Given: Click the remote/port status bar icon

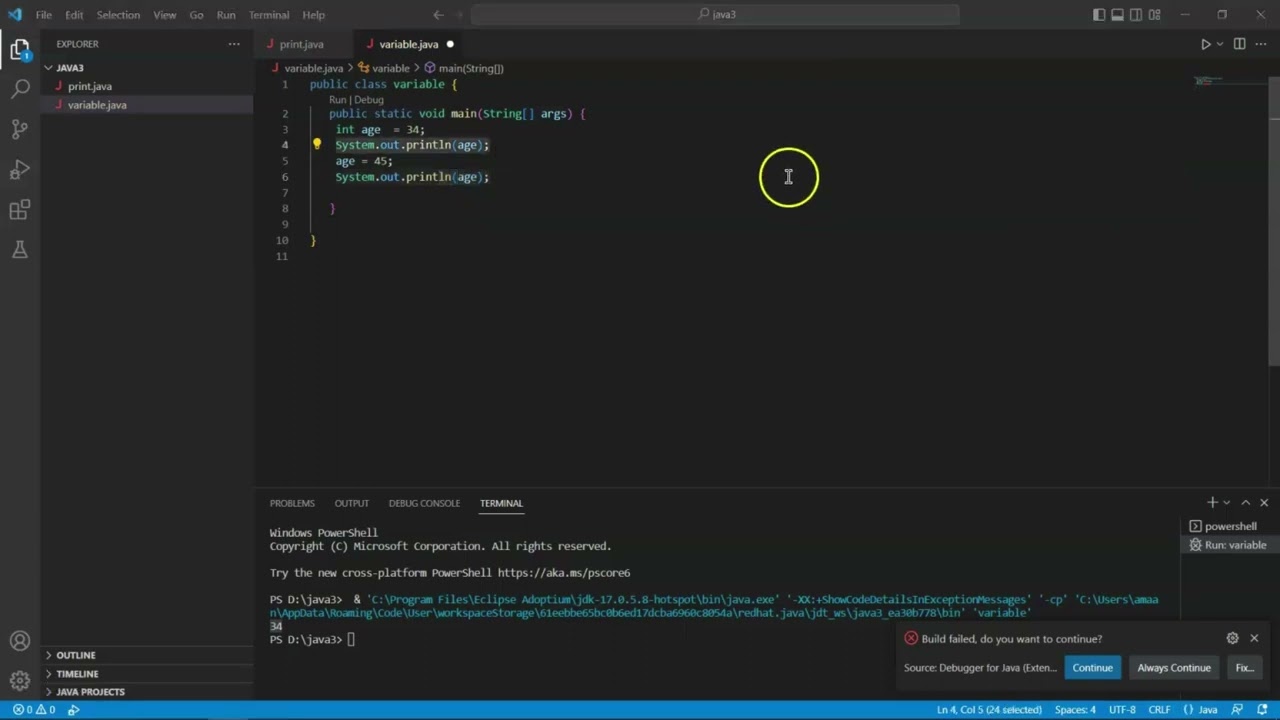Looking at the screenshot, I should [73, 710].
